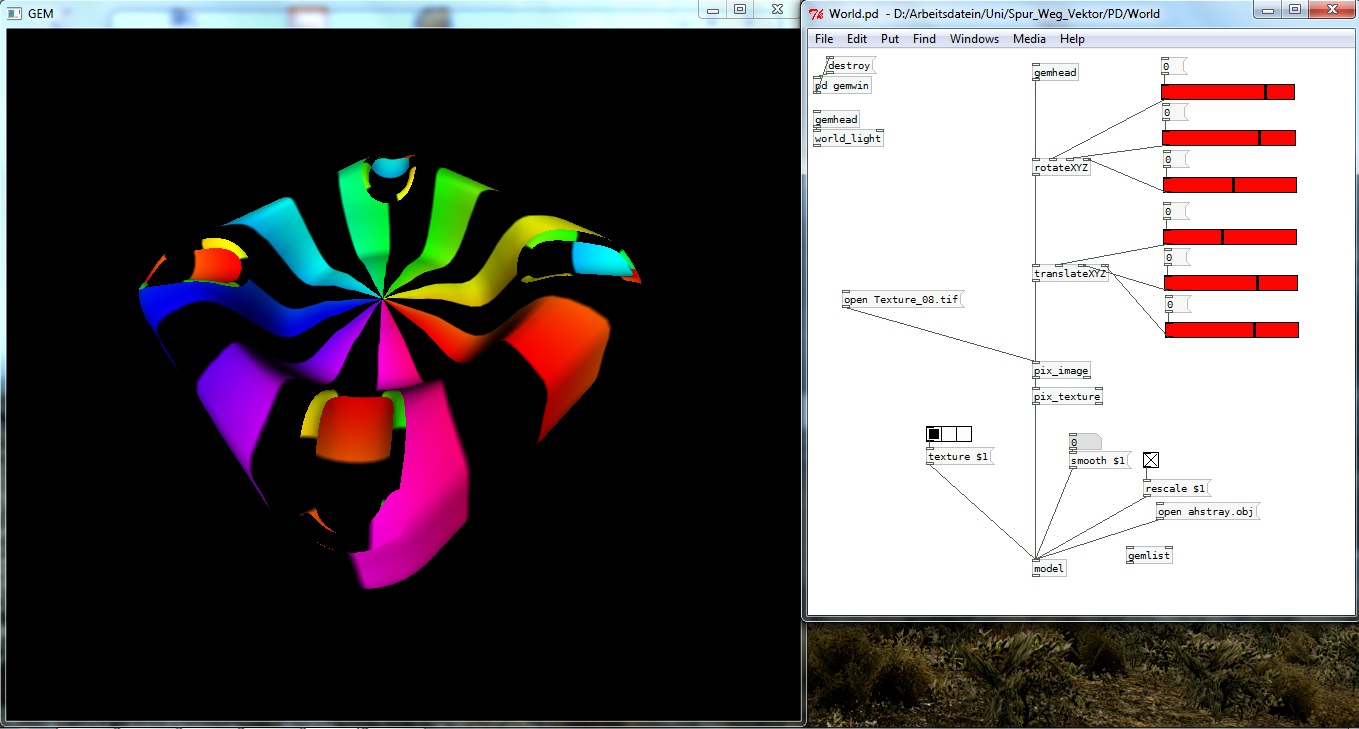Click the open Texture_08.tif message box

coord(902,300)
